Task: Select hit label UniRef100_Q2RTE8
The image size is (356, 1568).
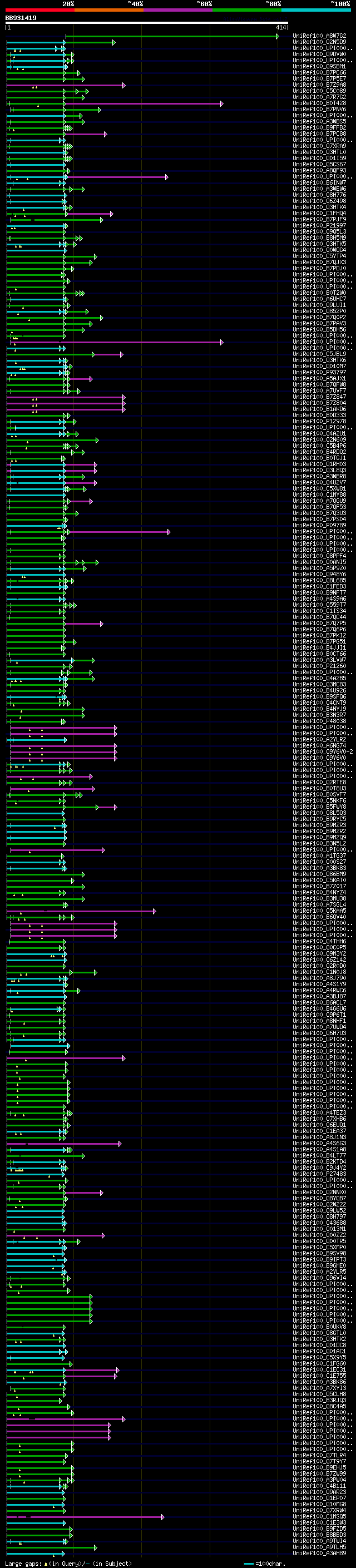Action: (319, 782)
